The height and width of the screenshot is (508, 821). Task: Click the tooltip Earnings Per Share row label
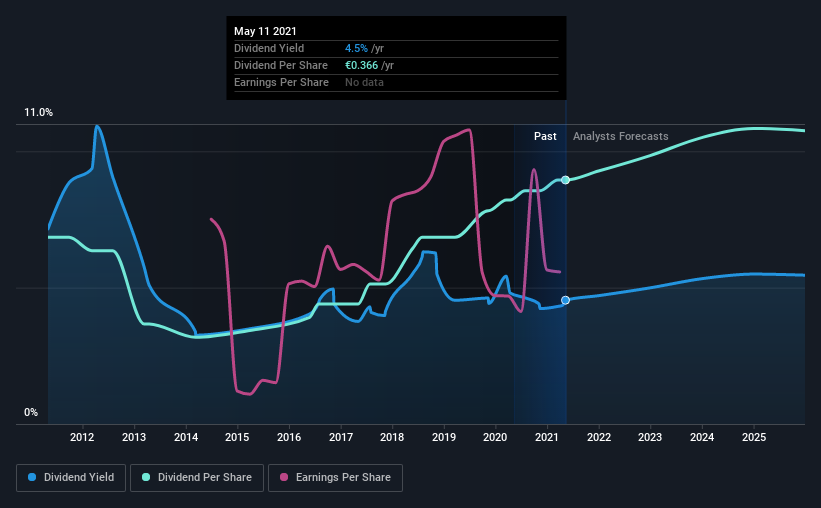pos(281,82)
